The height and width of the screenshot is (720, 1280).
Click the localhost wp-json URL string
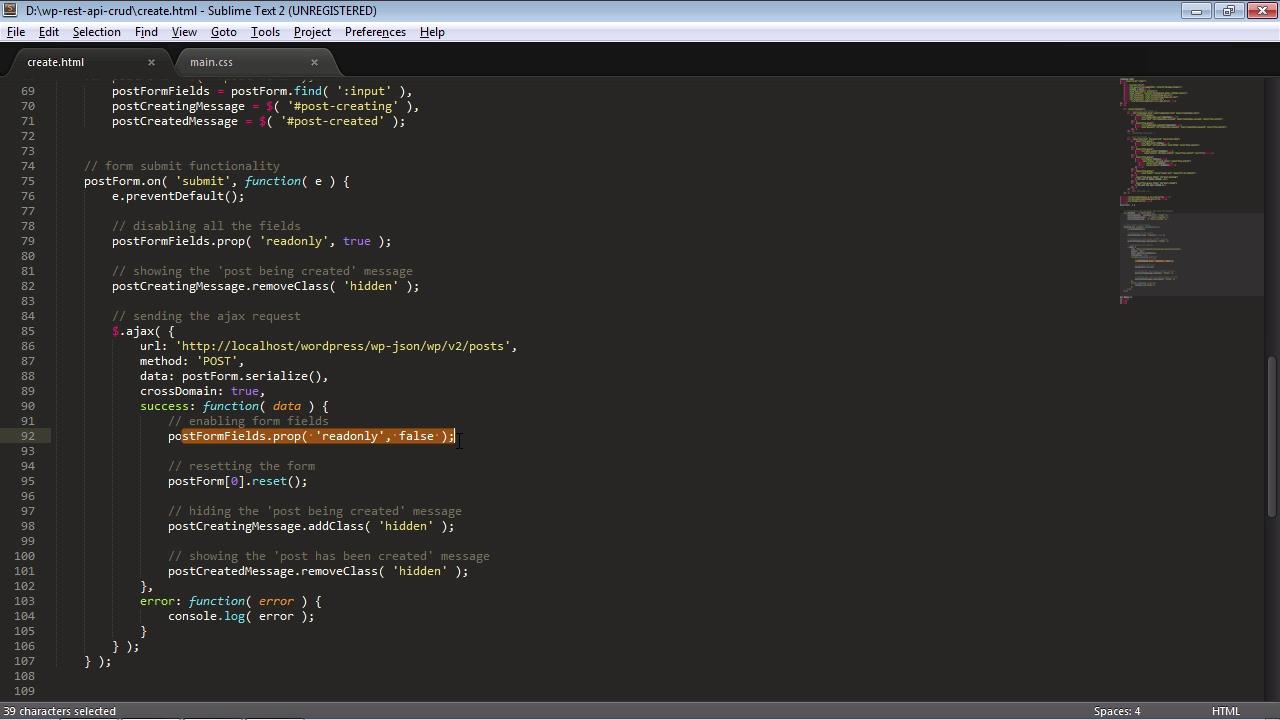tap(343, 346)
